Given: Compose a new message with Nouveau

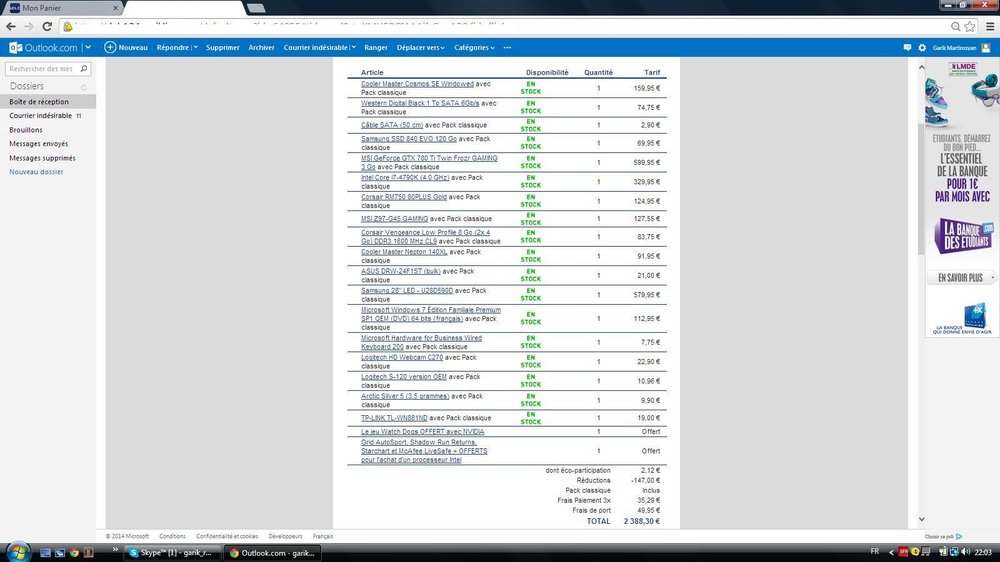Looking at the screenshot, I should pyautogui.click(x=126, y=47).
